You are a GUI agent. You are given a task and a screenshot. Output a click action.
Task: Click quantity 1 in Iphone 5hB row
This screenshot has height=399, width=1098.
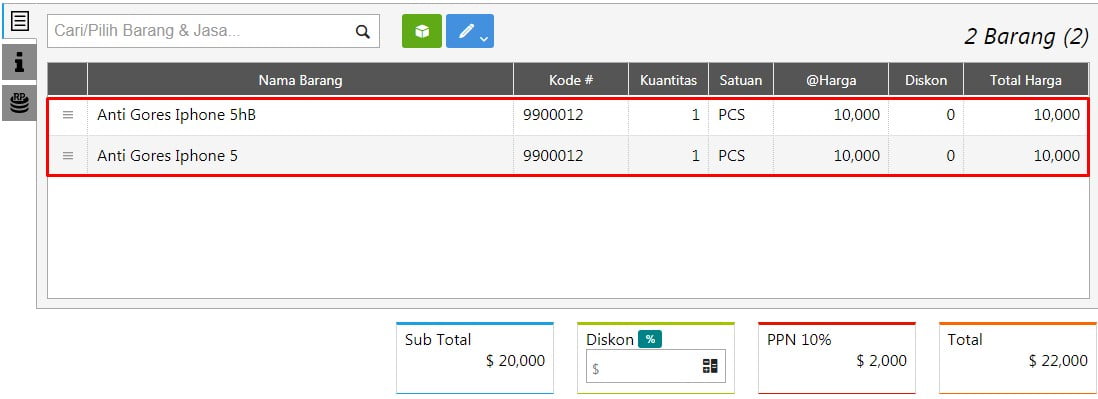click(x=695, y=115)
